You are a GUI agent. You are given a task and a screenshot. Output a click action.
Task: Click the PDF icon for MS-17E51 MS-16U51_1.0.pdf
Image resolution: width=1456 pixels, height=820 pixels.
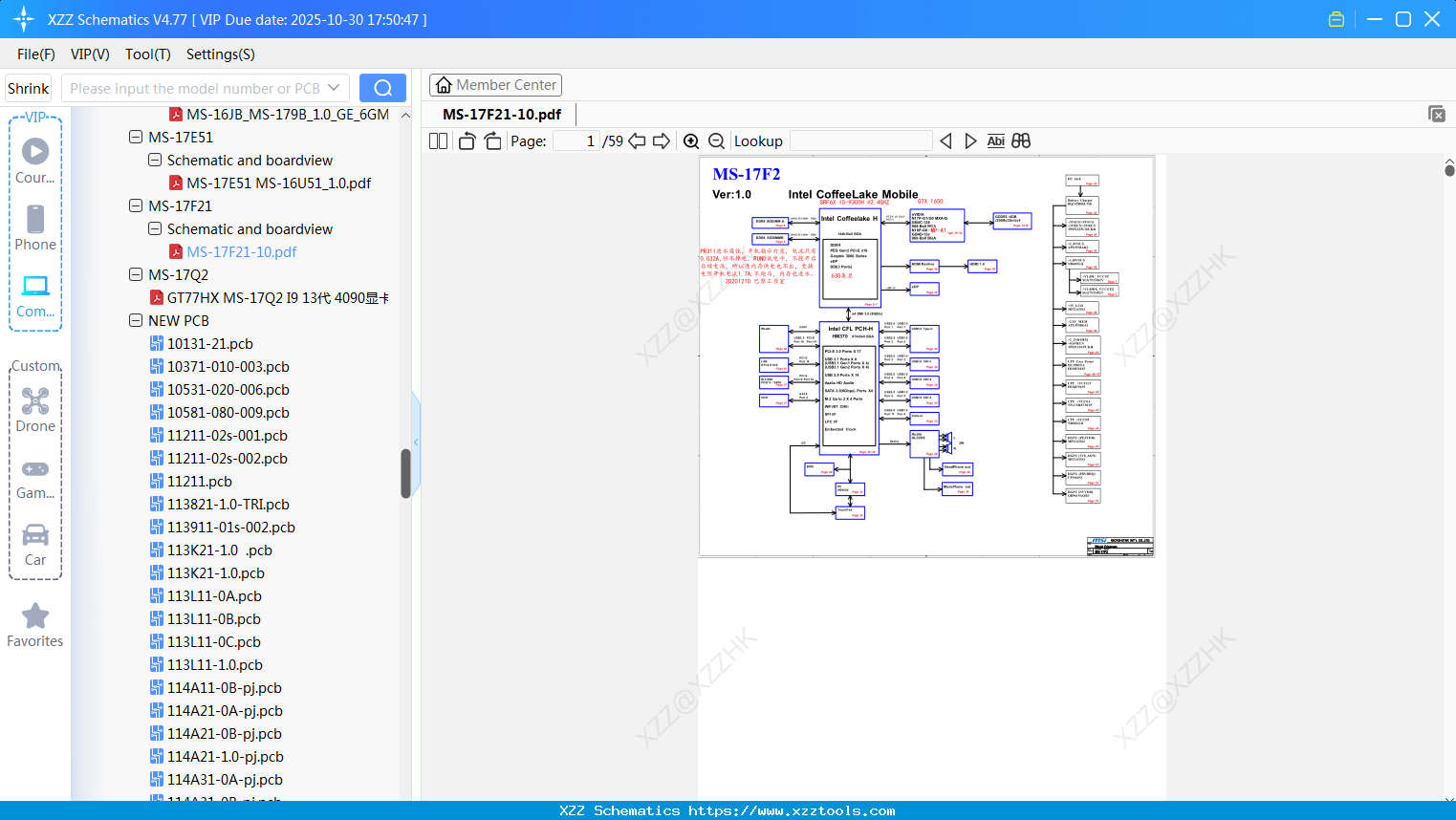176,183
